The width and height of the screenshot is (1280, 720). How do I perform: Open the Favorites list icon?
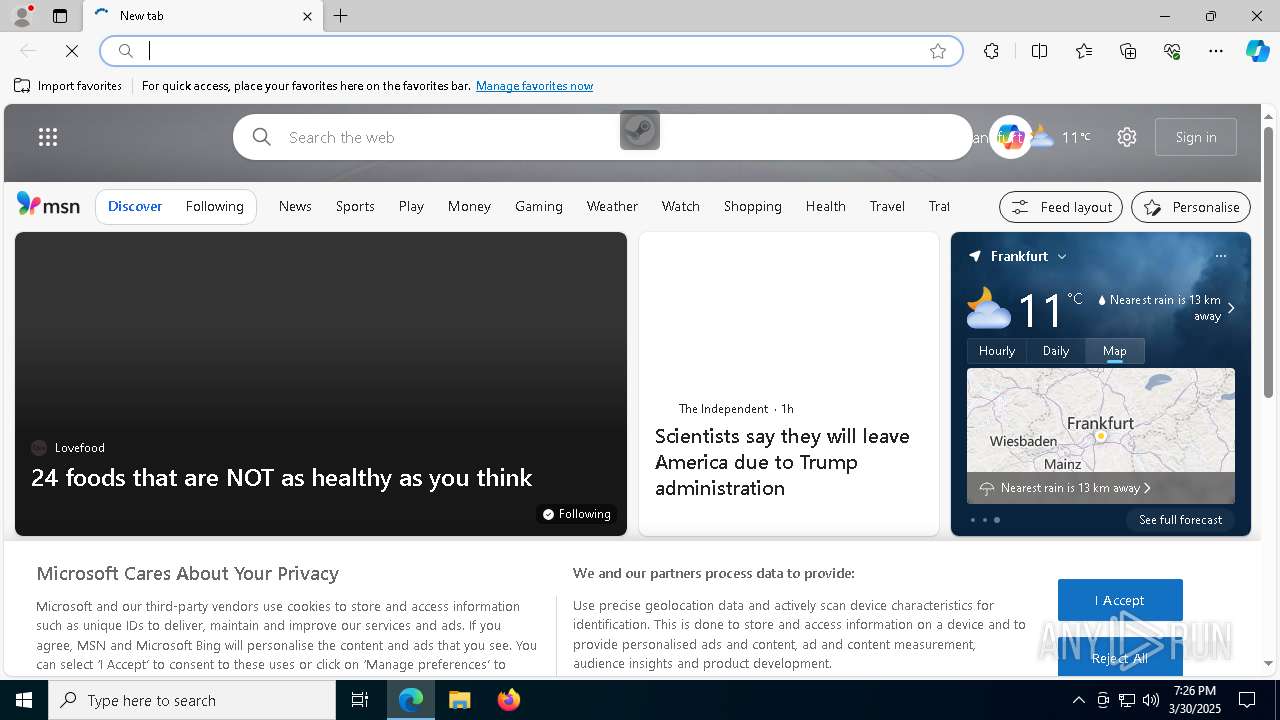coord(1084,51)
